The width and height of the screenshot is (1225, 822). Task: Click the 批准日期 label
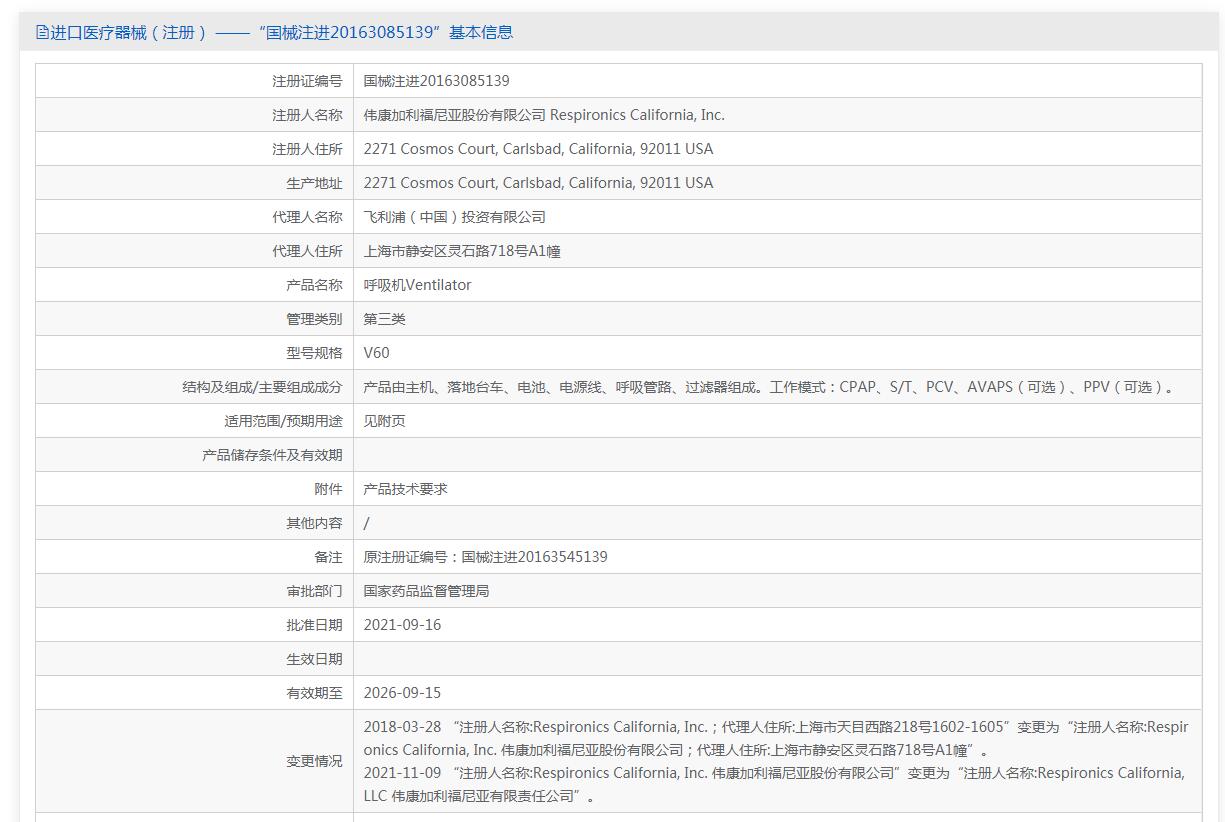(314, 625)
